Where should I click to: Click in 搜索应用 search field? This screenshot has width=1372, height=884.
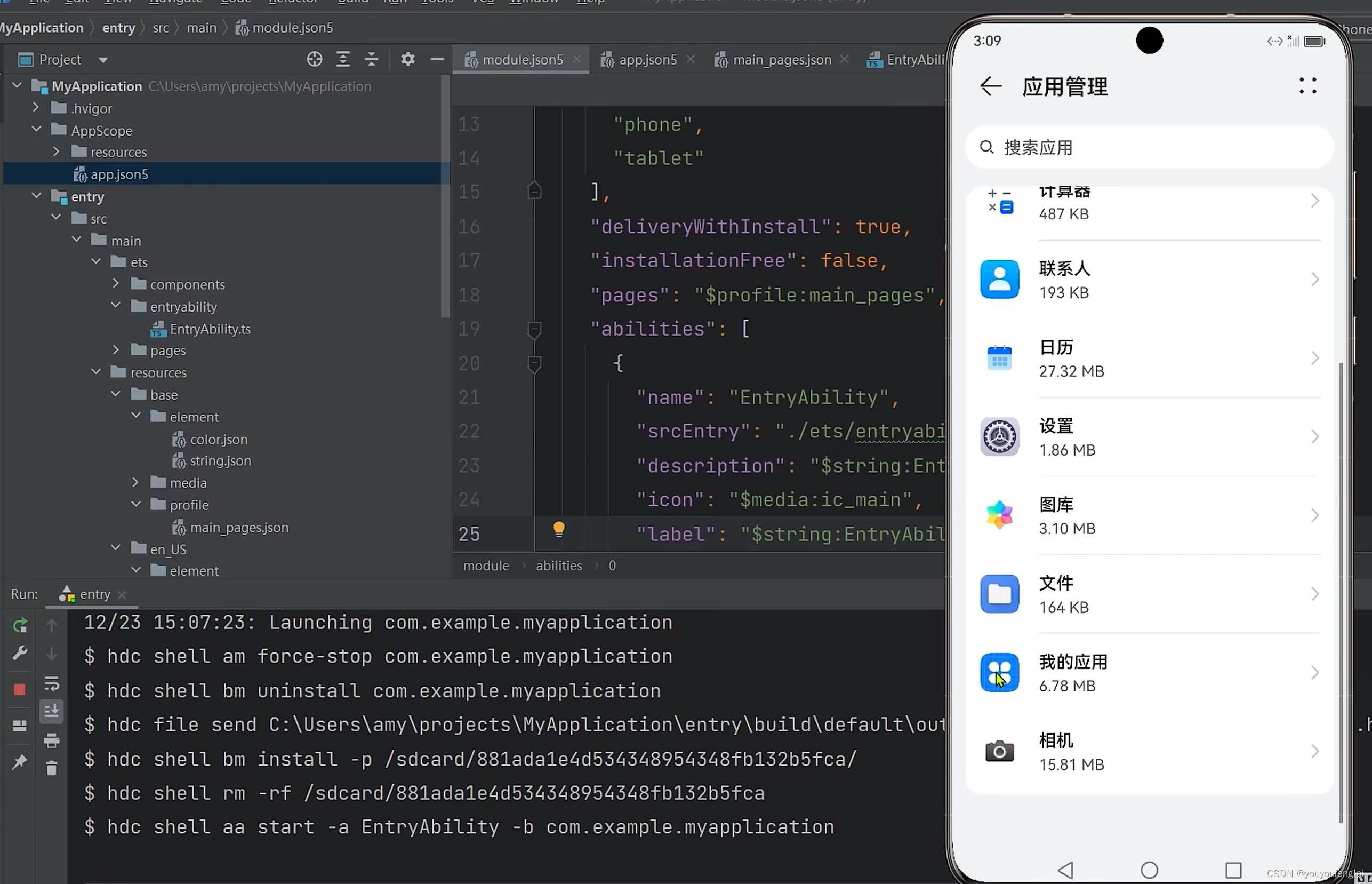[1150, 148]
